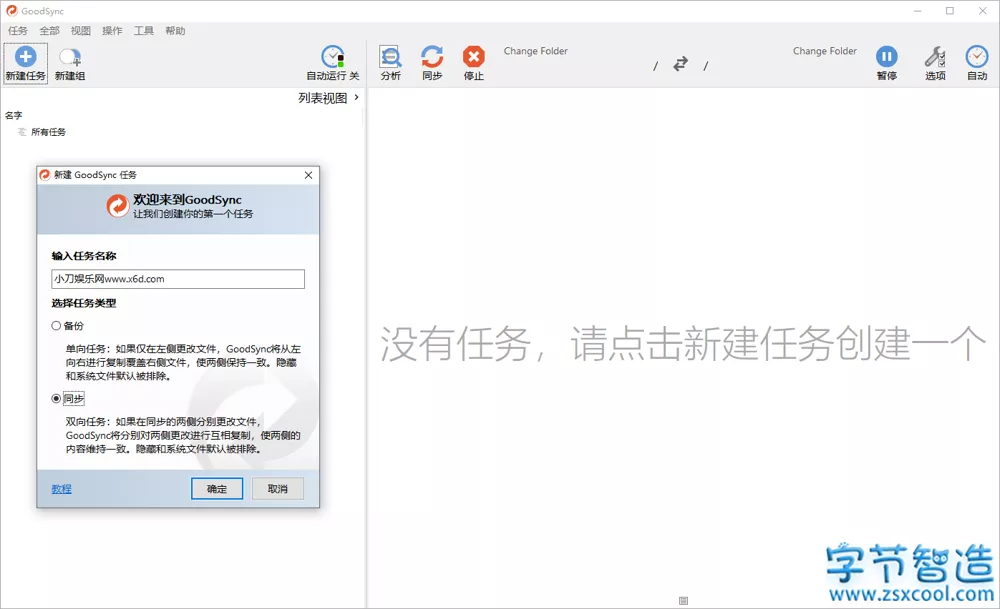Close the 新建 GoodSync 任务 dialog
Image resolution: width=1000 pixels, height=609 pixels.
309,175
